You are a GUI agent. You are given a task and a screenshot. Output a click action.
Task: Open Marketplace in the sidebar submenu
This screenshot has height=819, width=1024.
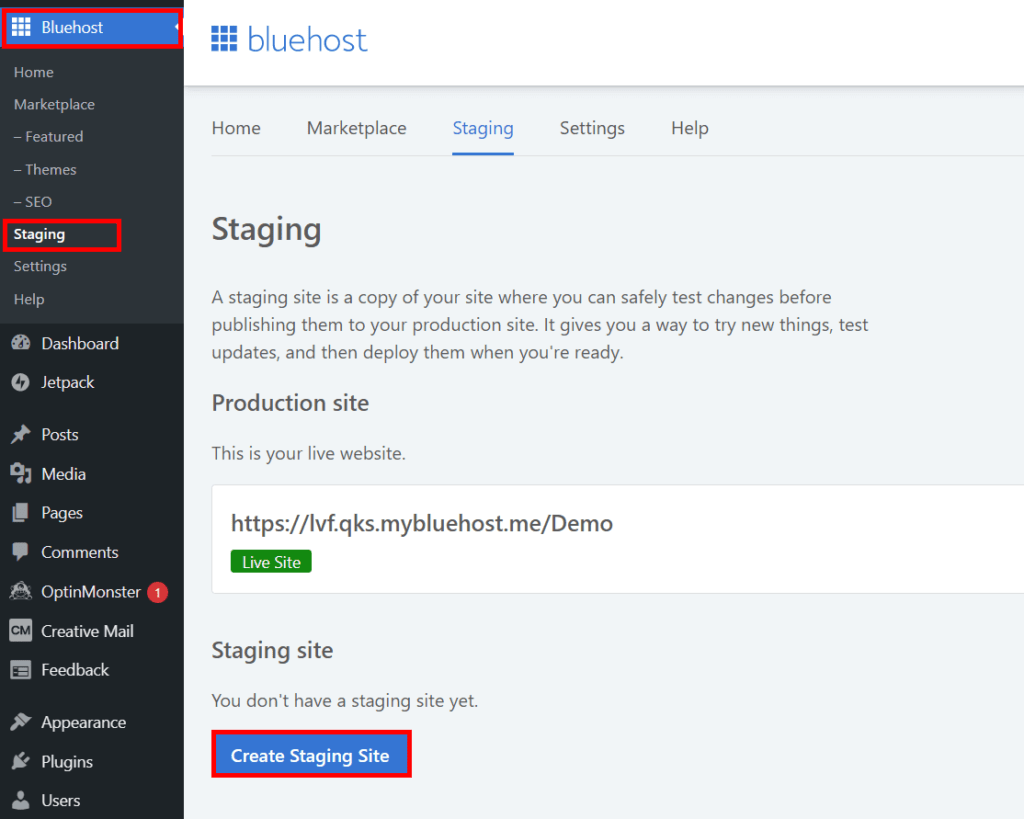point(54,104)
